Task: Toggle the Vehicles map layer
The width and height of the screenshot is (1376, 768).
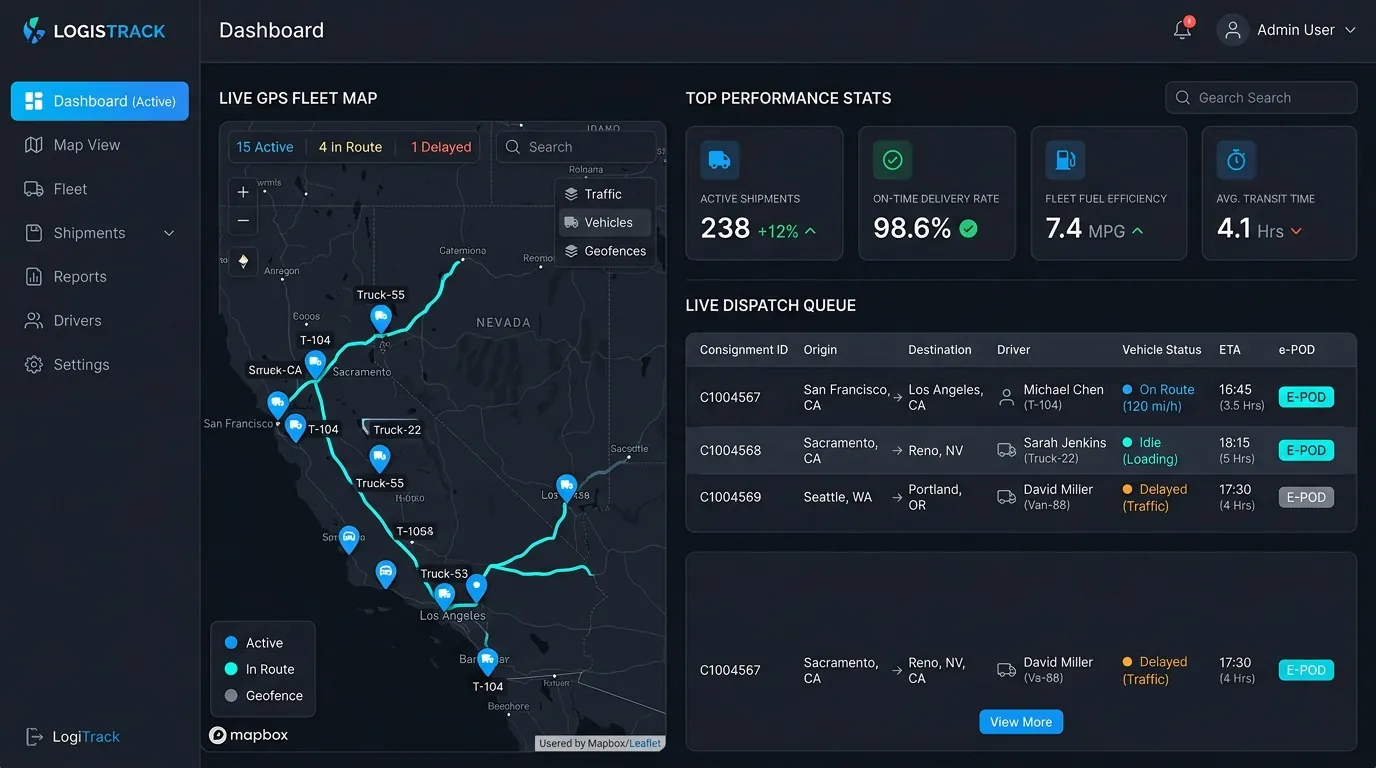Action: (605, 222)
